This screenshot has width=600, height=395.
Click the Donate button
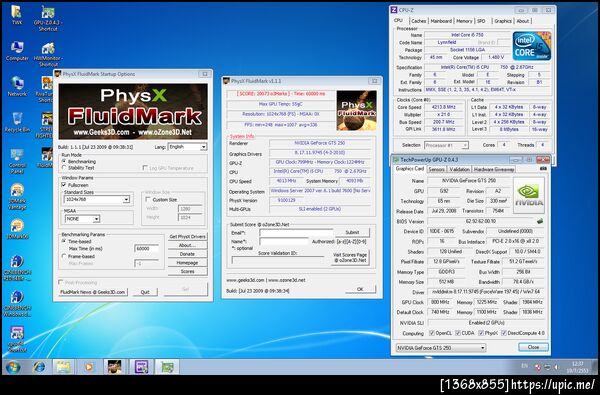pos(188,254)
